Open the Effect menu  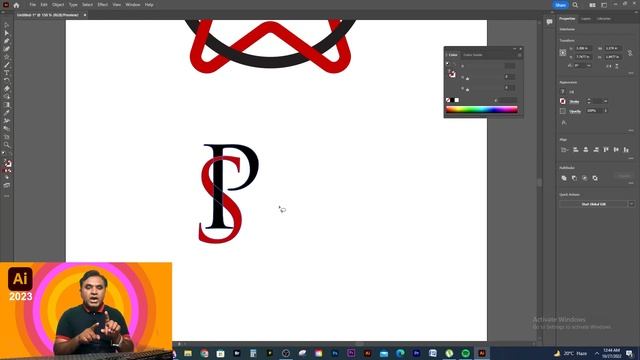pos(102,5)
